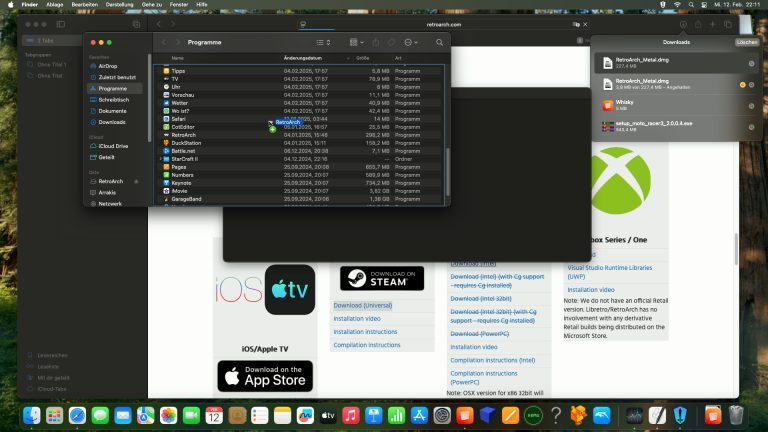Open System Settings gear in Dock

tap(442, 415)
